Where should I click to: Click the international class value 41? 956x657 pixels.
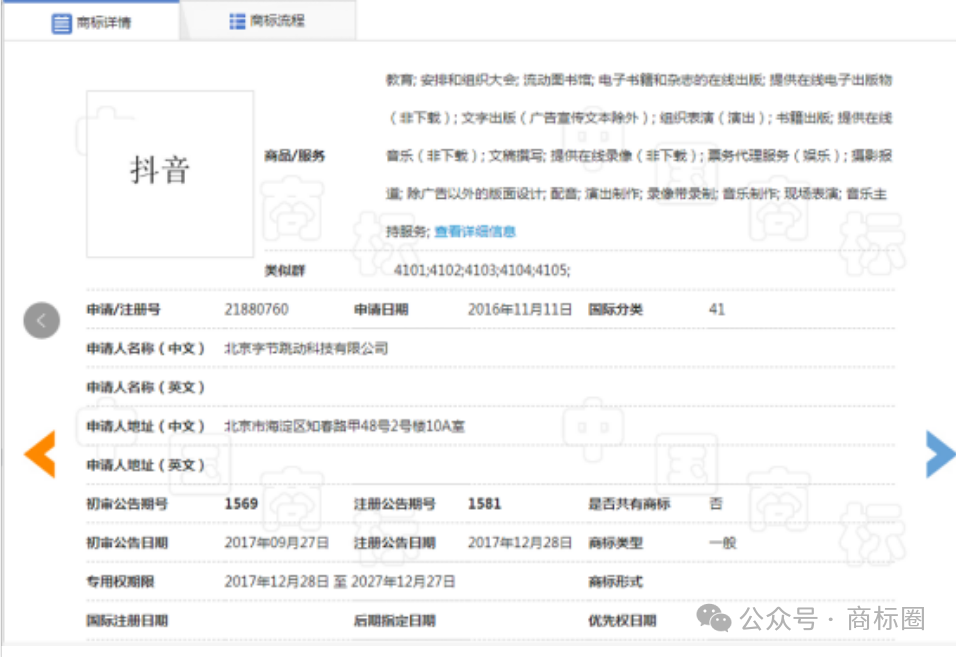coord(717,310)
